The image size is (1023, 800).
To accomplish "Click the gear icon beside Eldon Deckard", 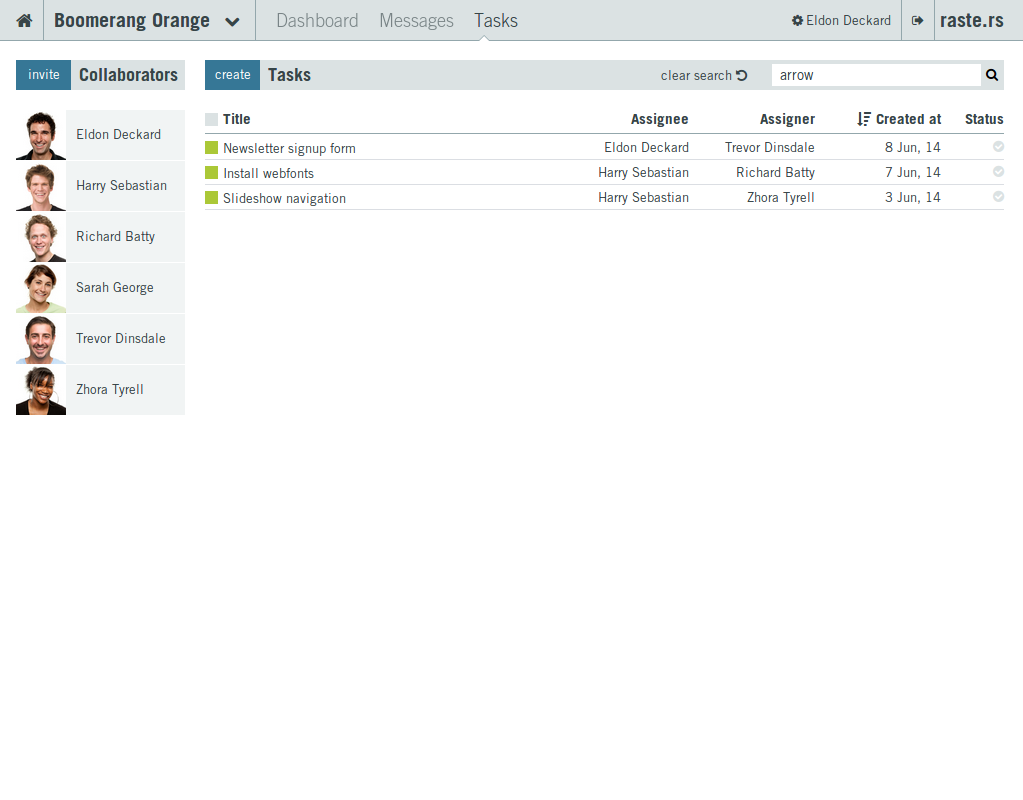I will 797,21.
